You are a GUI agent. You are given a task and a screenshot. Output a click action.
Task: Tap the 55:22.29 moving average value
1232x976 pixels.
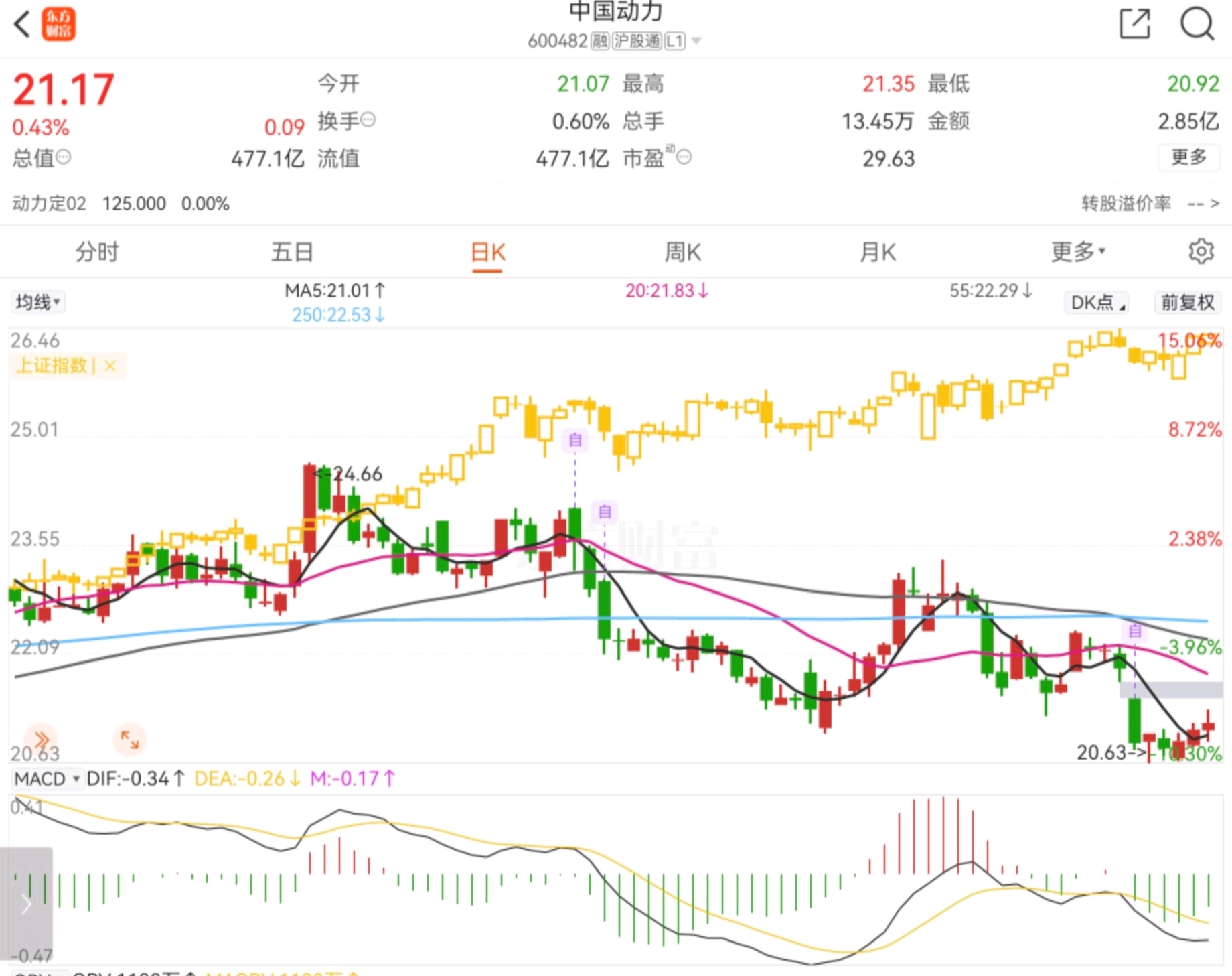[x=991, y=291]
